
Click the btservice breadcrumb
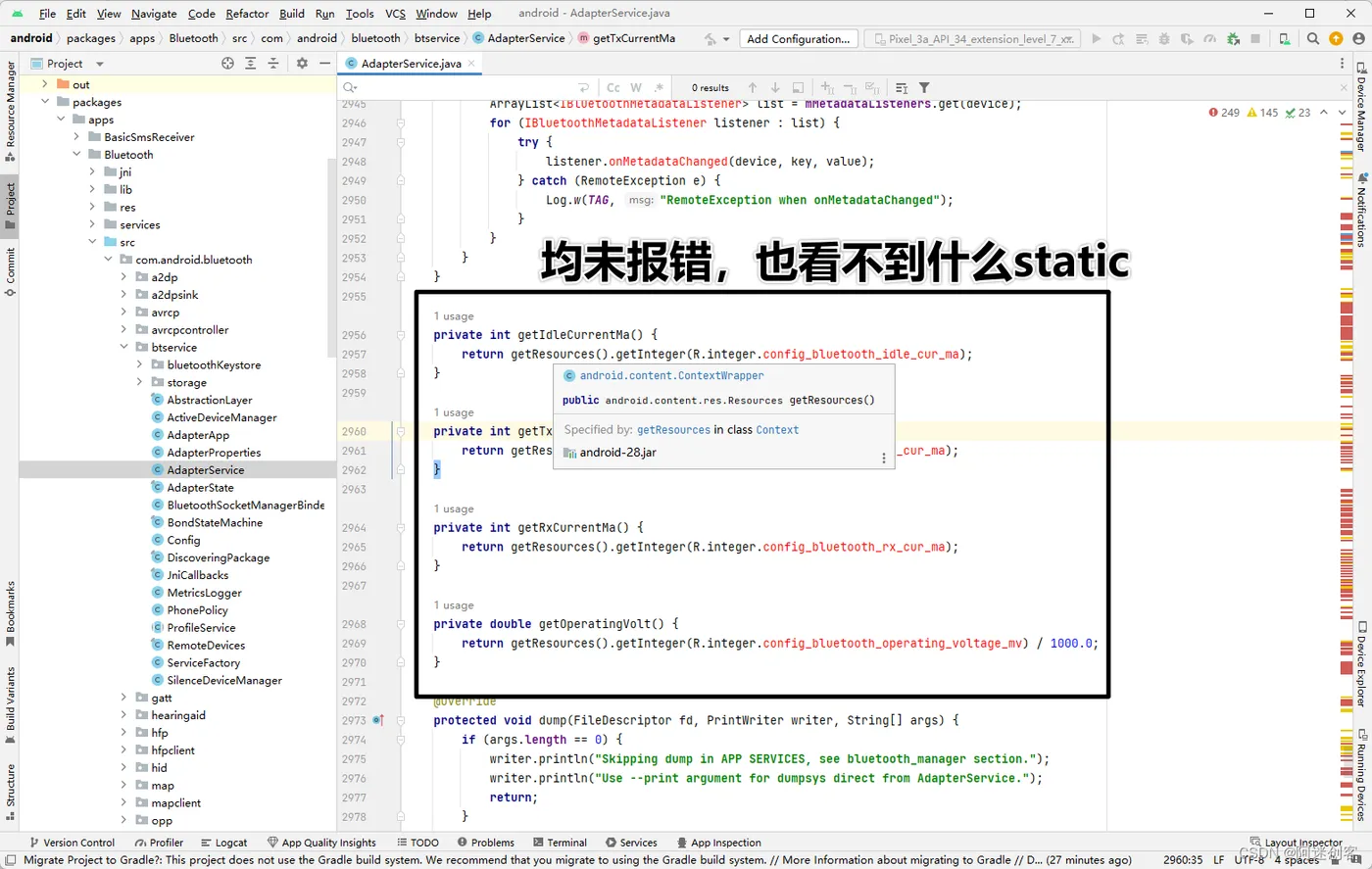(437, 38)
